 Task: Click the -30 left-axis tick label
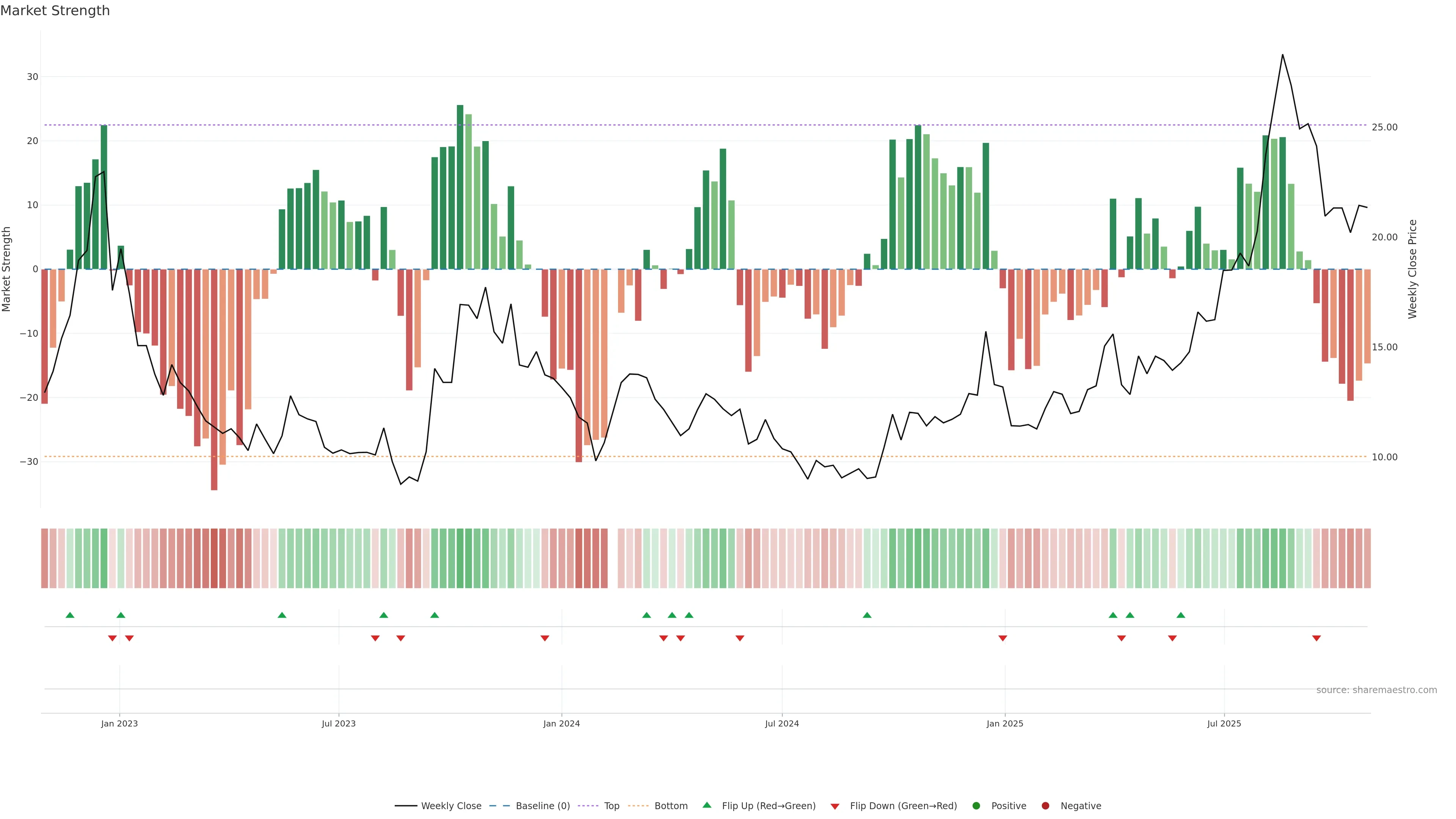coord(29,462)
